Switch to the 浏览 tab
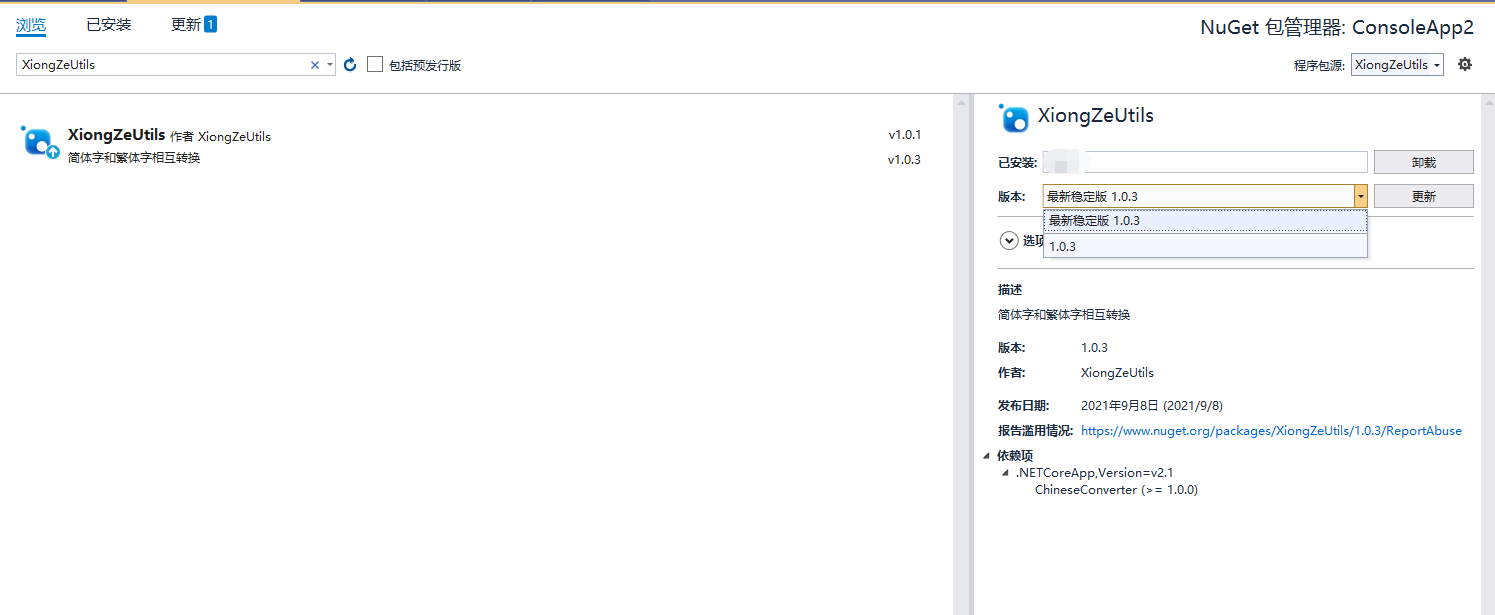Screen dimensions: 1495x615 [x=31, y=25]
